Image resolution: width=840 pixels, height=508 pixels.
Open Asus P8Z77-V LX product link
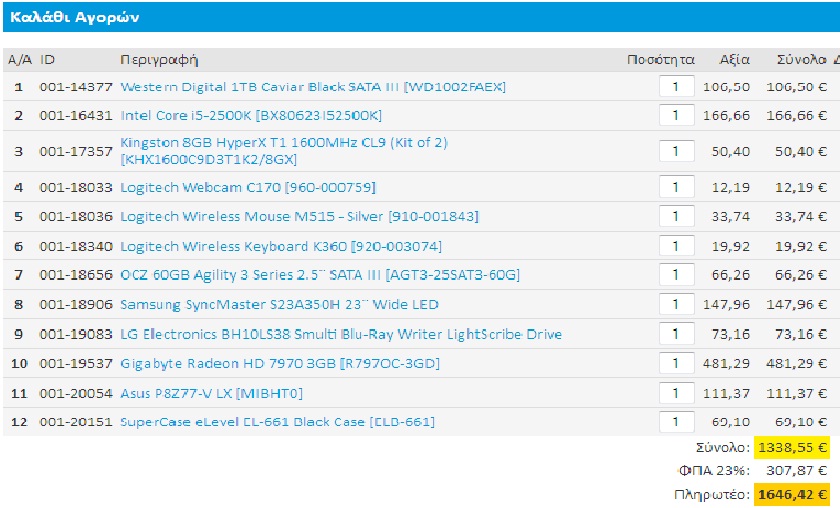click(x=211, y=393)
